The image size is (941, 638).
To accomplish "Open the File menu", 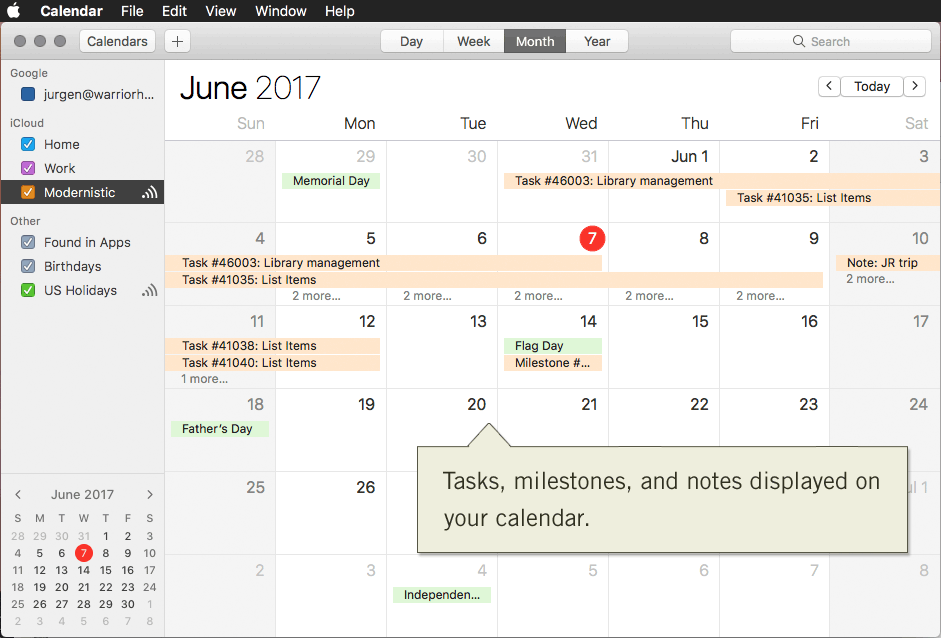I will coord(132,11).
